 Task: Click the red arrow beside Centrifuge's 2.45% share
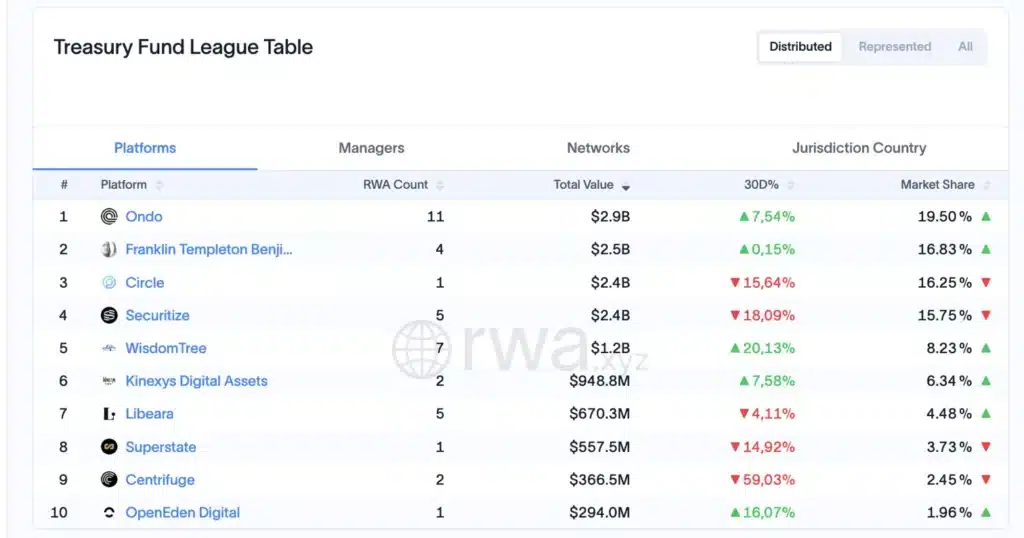[x=986, y=480]
